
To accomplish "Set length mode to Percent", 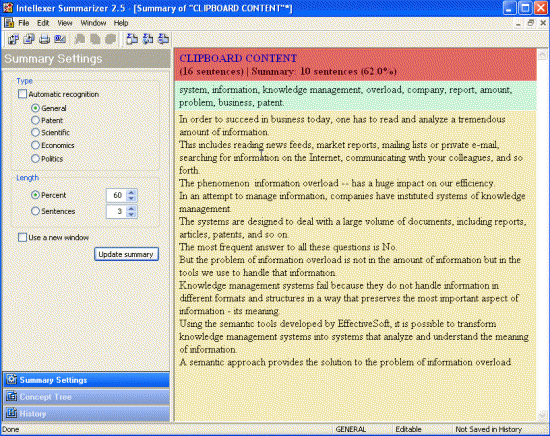I will point(35,195).
